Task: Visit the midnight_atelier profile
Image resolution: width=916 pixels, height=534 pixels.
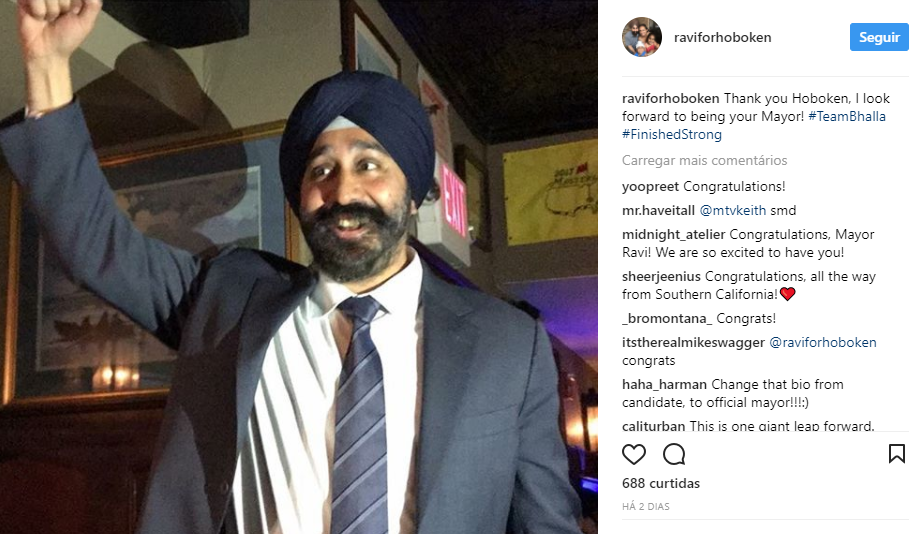Action: [674, 234]
